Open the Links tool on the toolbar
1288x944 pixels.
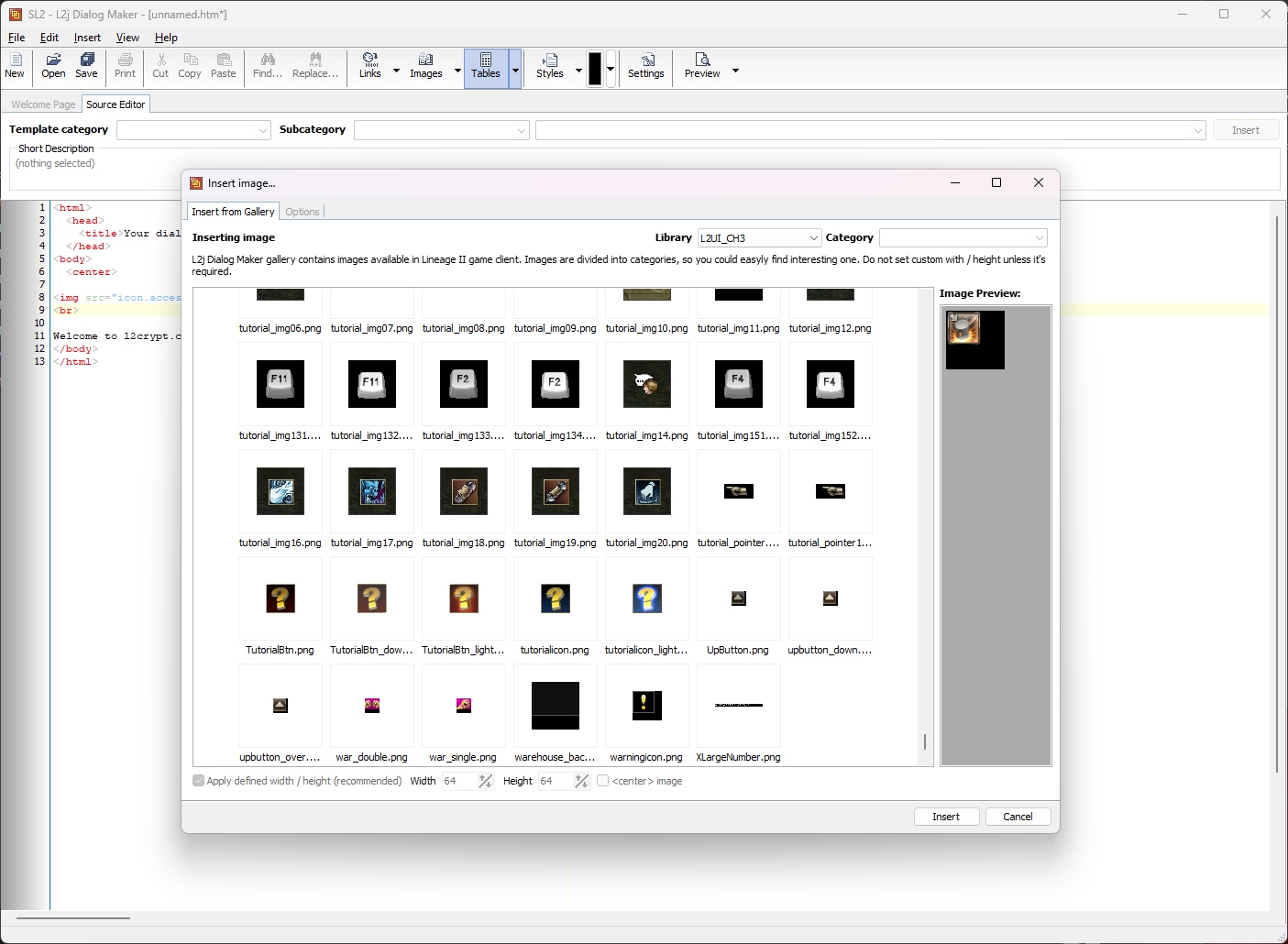tap(370, 67)
